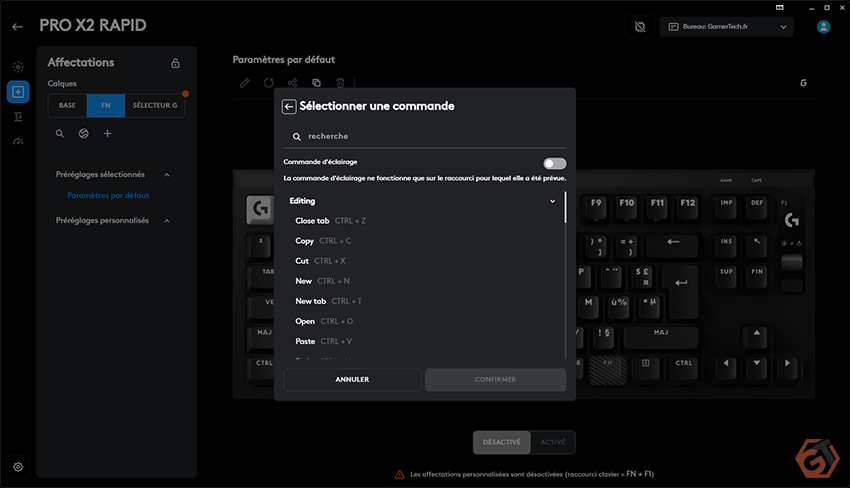850x488 pixels.
Task: Click the lock icon beside Affectations
Action: (175, 63)
